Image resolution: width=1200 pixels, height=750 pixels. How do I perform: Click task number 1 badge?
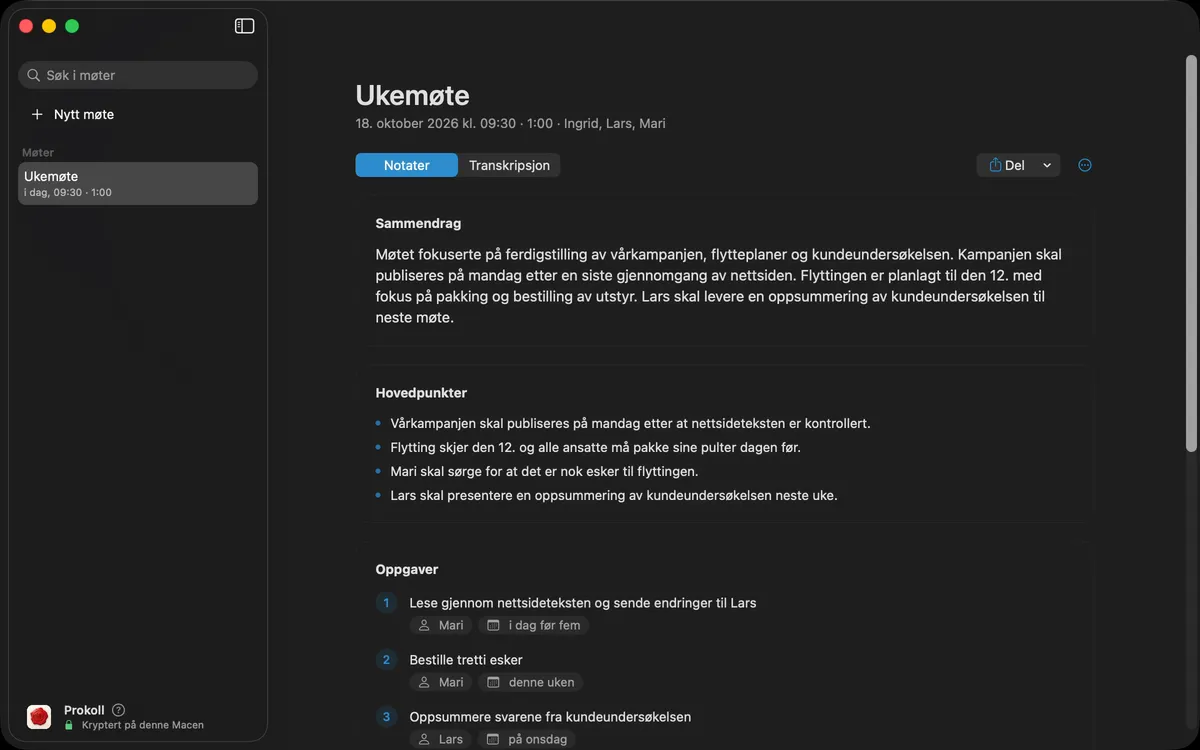click(386, 603)
